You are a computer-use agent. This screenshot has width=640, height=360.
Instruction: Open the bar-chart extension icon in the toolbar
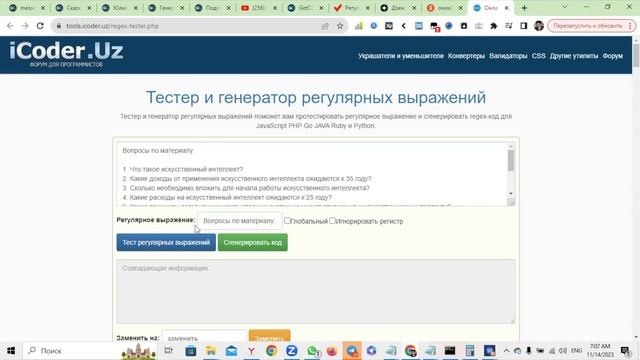pos(358,26)
